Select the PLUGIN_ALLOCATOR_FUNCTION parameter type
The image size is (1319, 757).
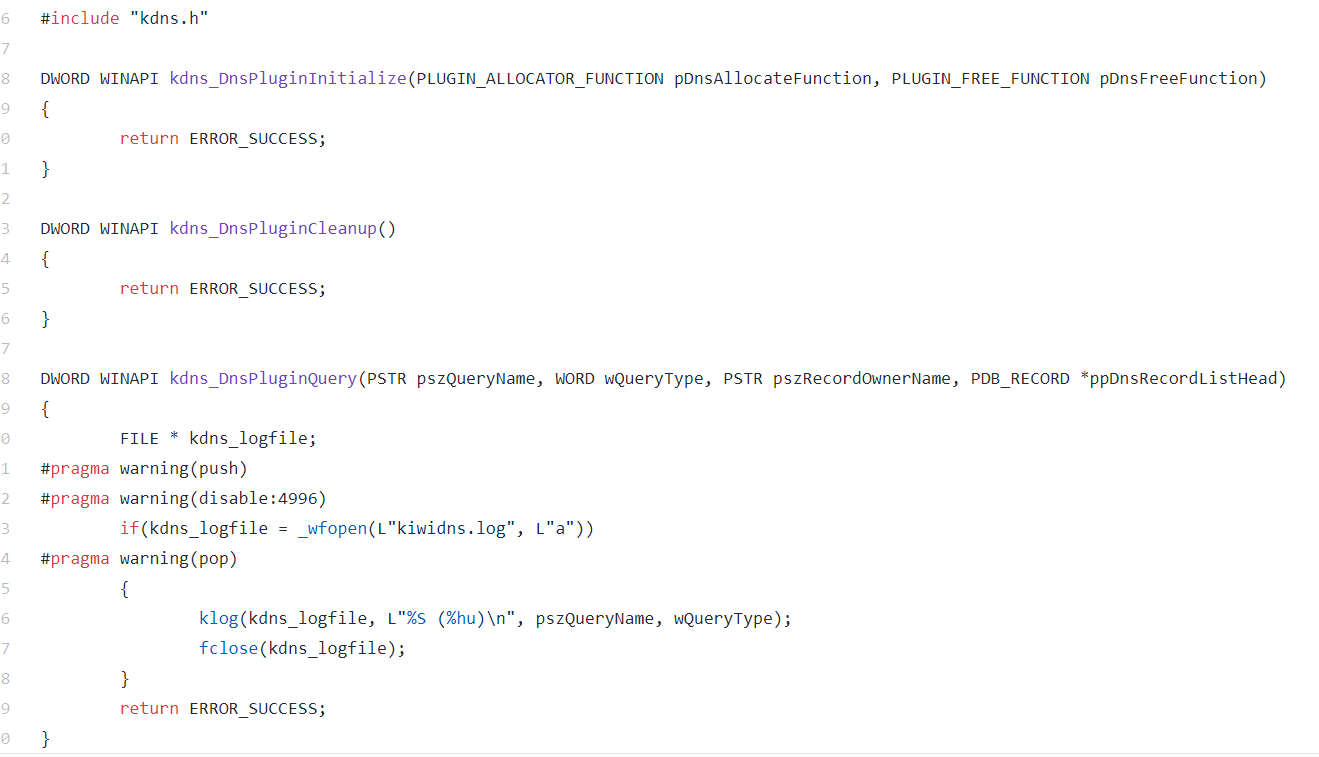coord(539,78)
